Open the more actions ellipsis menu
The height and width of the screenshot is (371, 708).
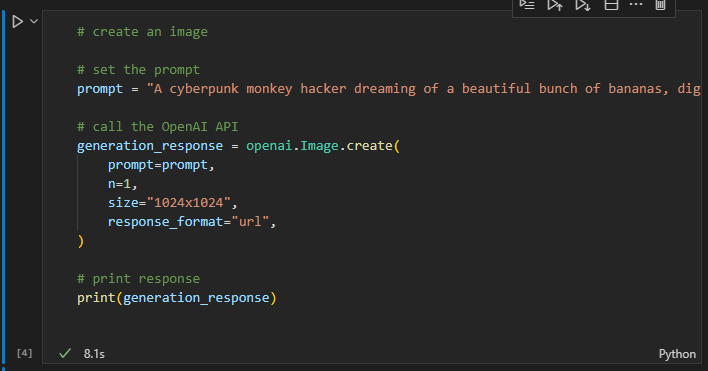click(636, 5)
